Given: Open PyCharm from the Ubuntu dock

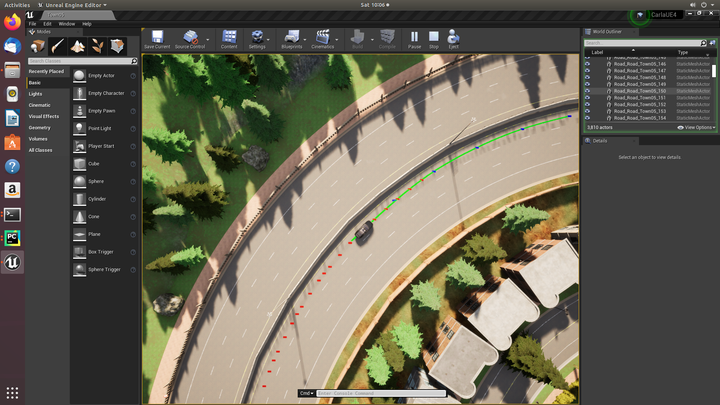Looking at the screenshot, I should (12, 238).
